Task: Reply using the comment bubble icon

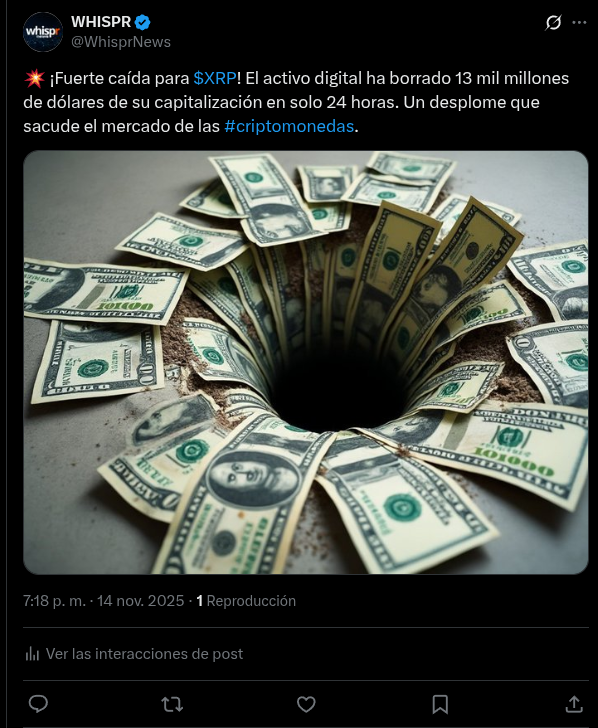Action: click(x=38, y=704)
